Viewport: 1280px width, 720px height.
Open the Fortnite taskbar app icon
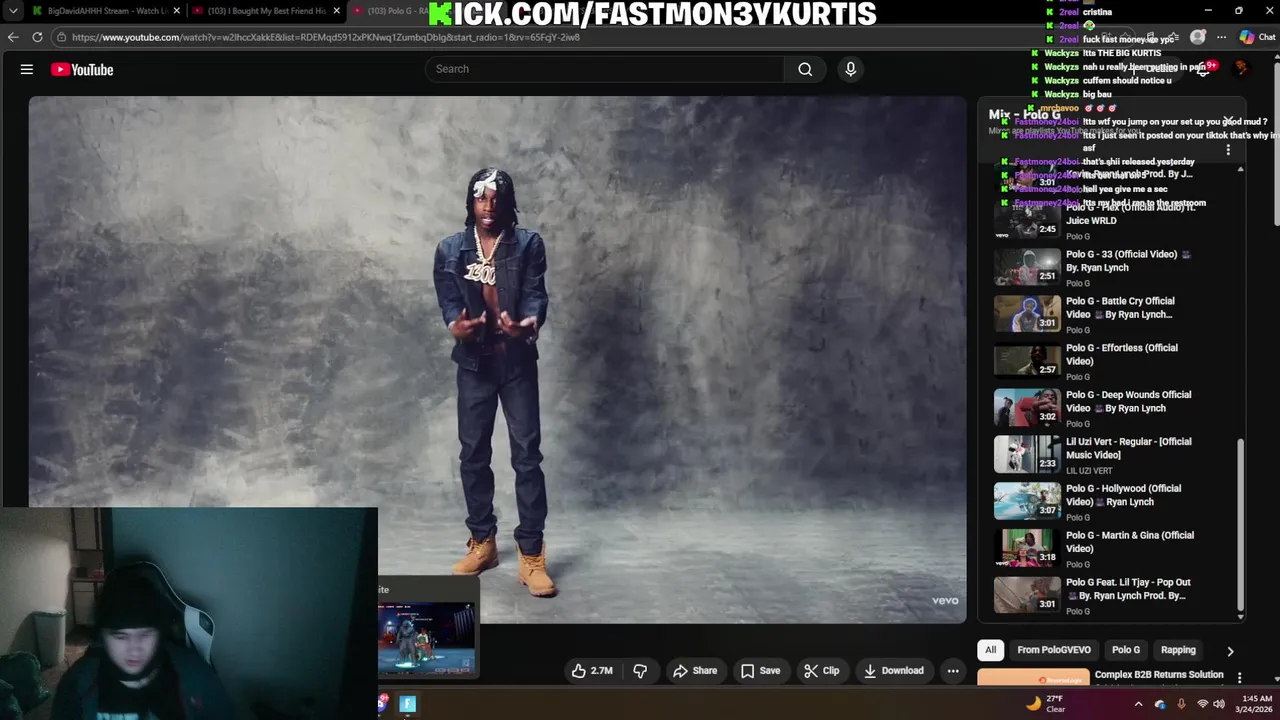[x=407, y=704]
